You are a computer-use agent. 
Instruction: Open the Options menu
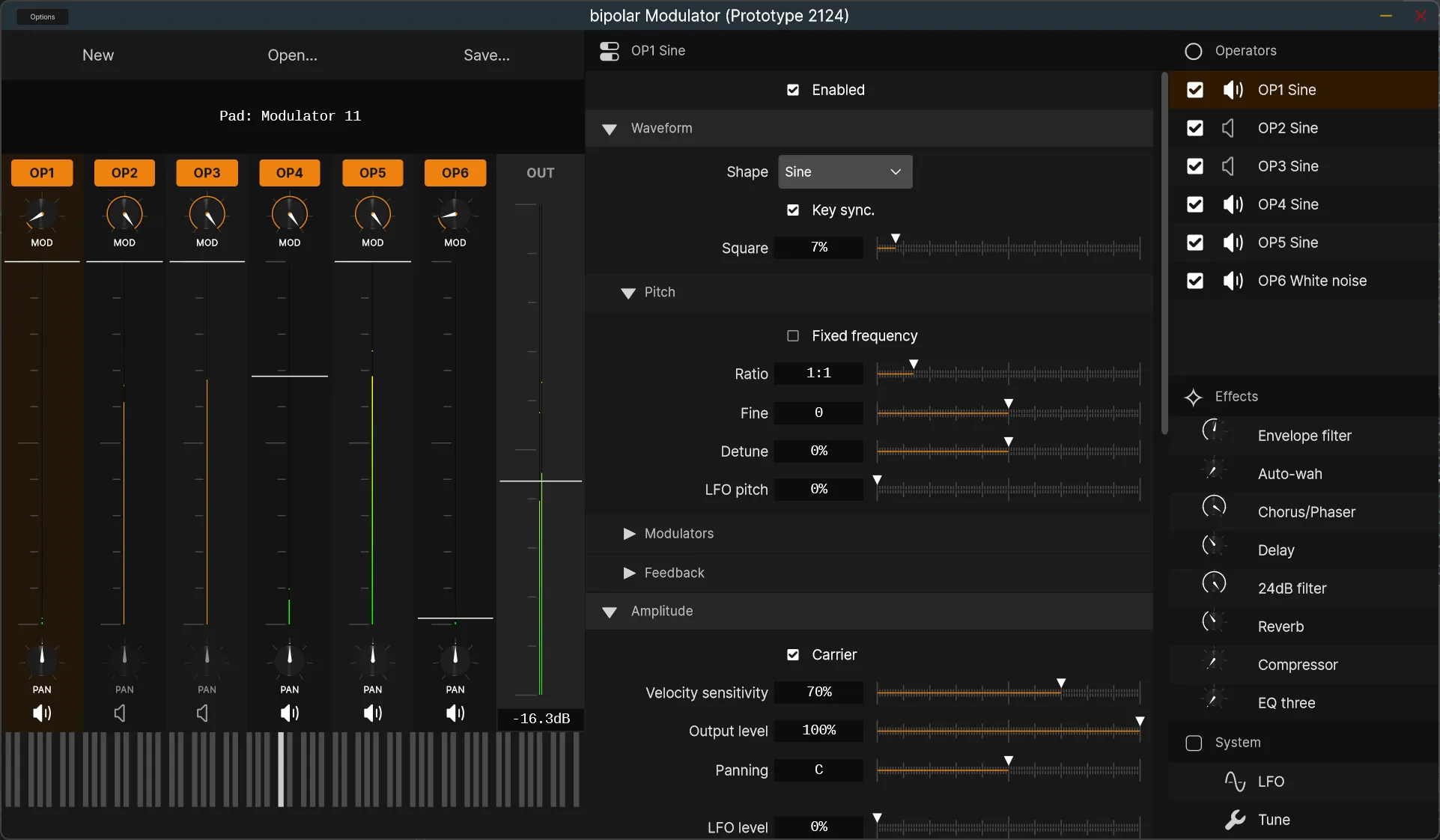click(x=43, y=16)
